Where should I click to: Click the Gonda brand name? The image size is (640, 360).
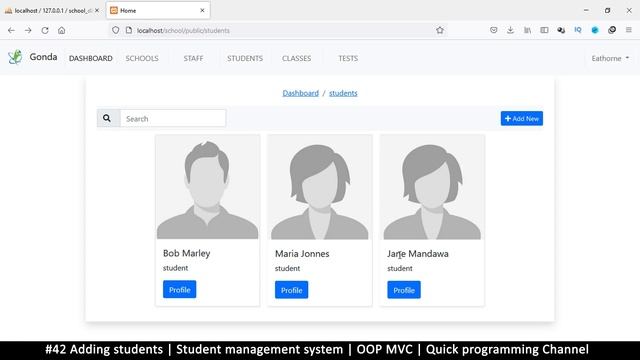43,57
